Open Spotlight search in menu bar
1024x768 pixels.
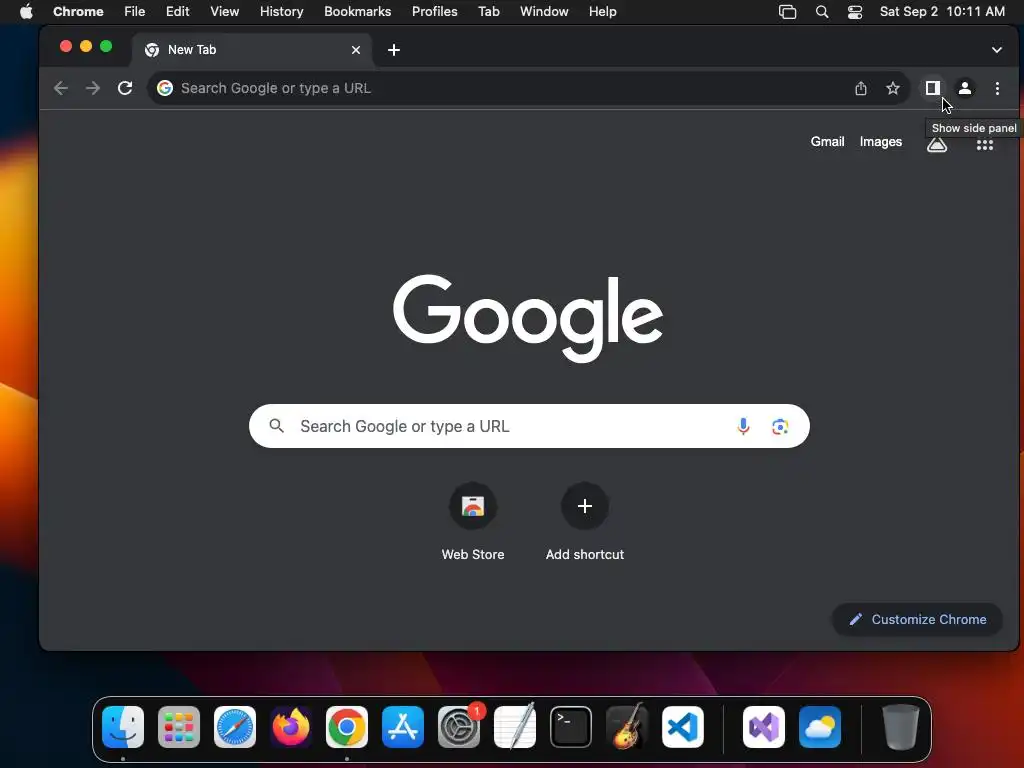tap(822, 12)
